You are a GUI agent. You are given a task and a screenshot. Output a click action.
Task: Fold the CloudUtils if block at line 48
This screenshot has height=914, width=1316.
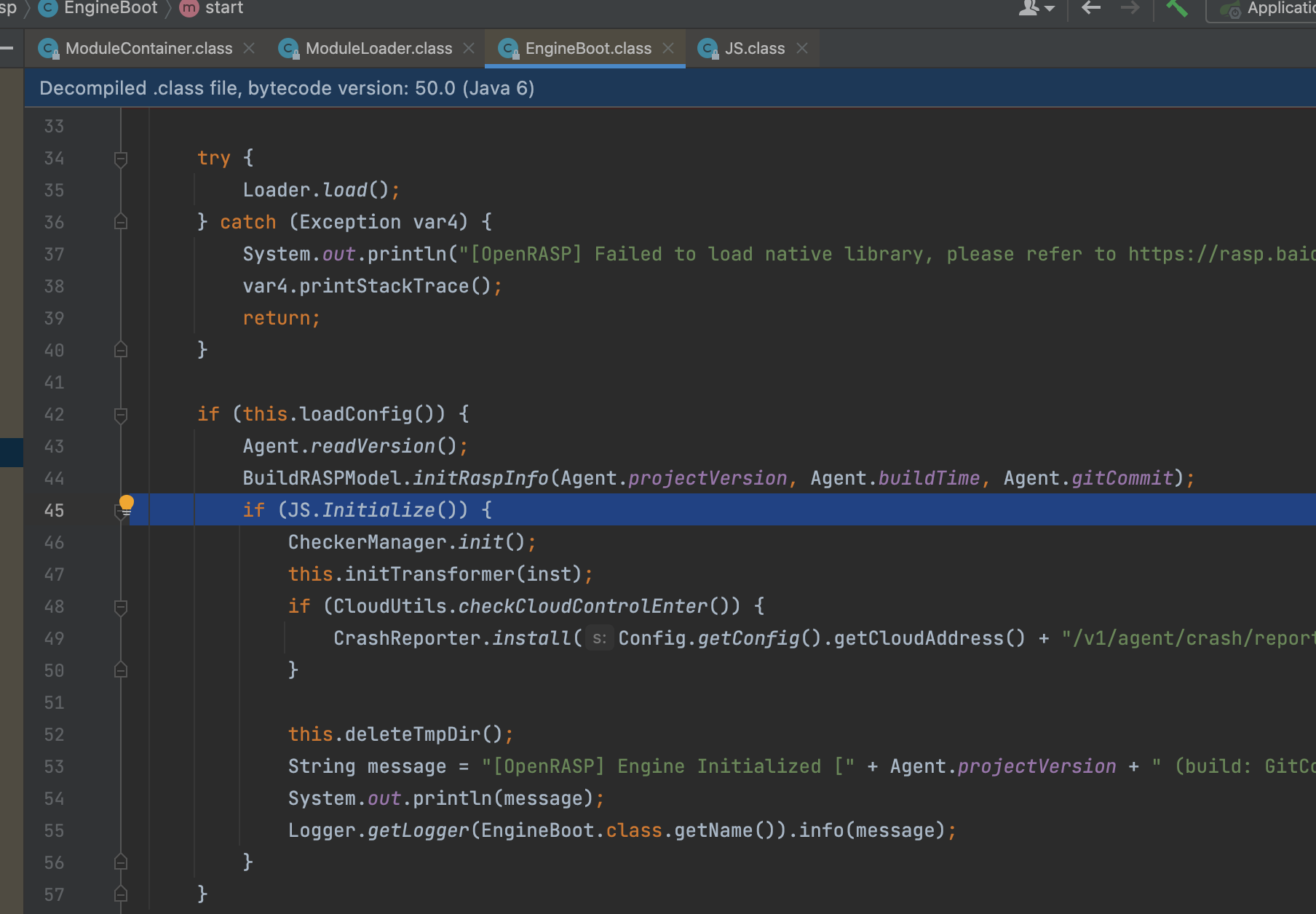pos(121,607)
